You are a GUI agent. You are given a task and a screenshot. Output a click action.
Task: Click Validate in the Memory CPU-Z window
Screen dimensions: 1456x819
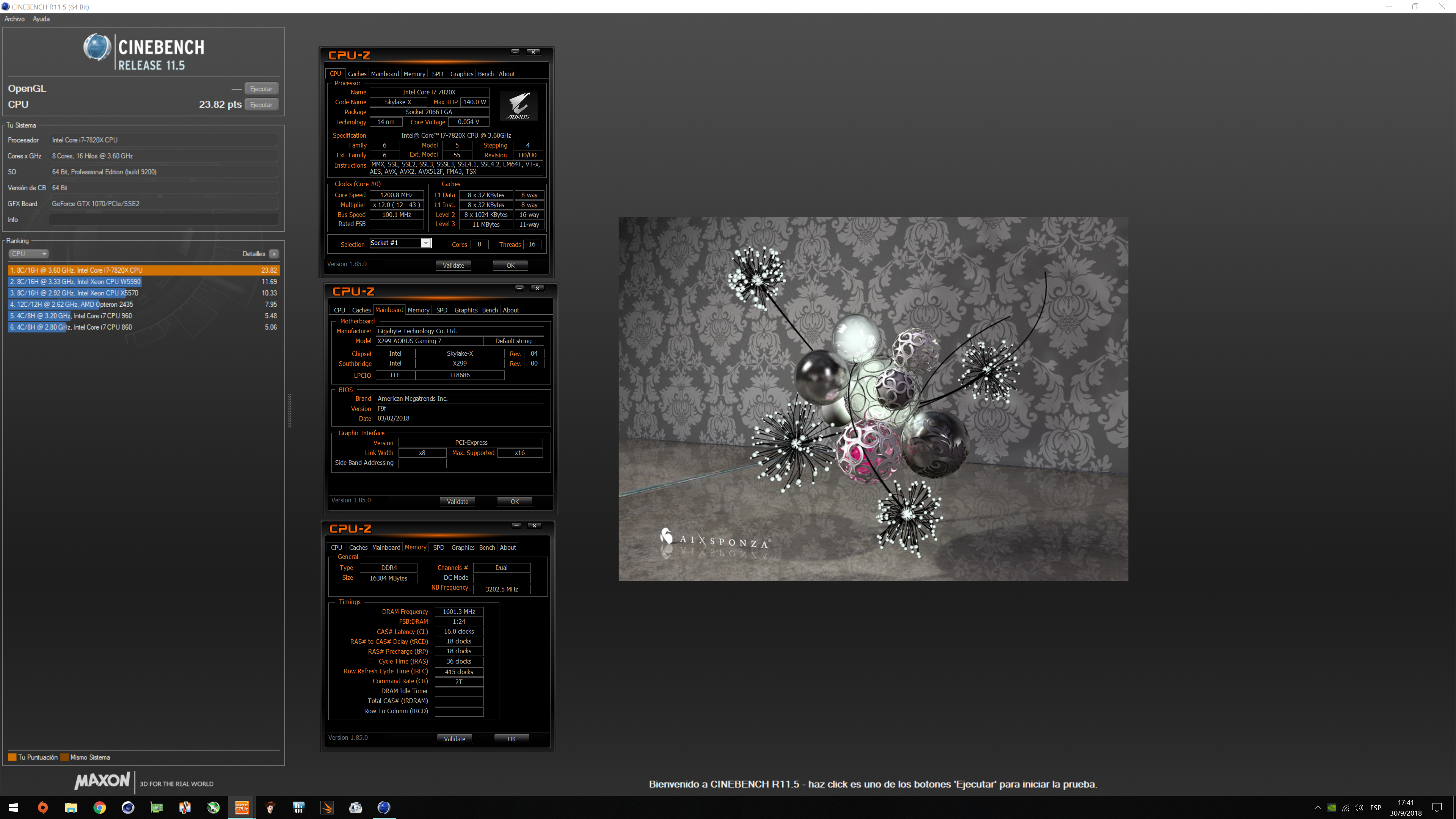coord(455,739)
